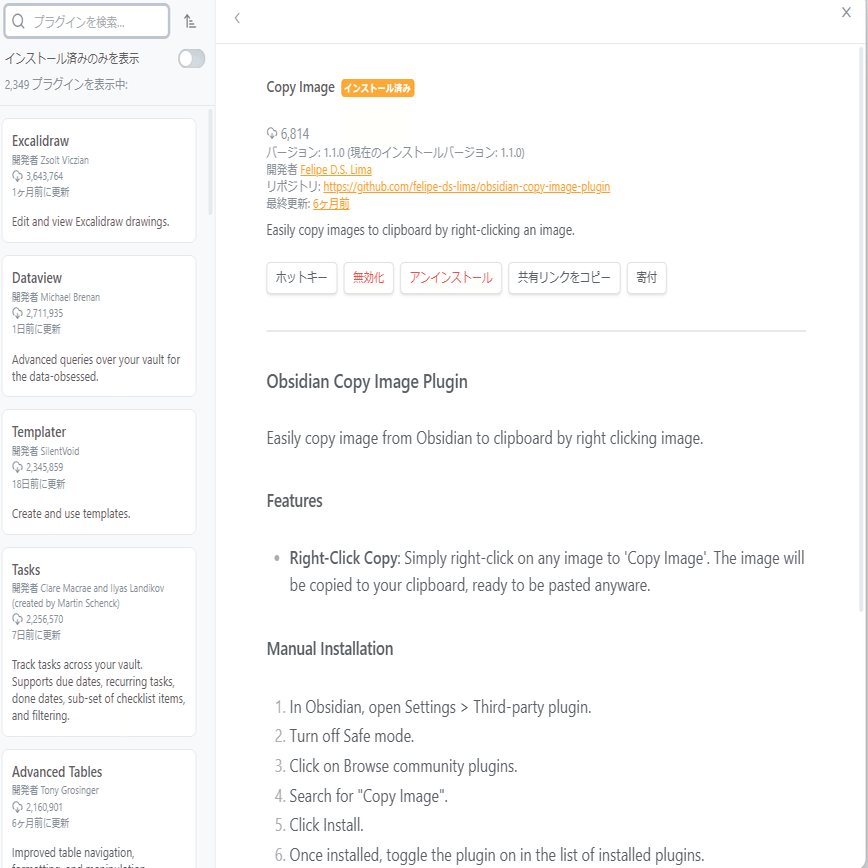This screenshot has width=868, height=868.
Task: Click the バージョン: 1.1.0 version text
Action: pyautogui.click(x=395, y=152)
